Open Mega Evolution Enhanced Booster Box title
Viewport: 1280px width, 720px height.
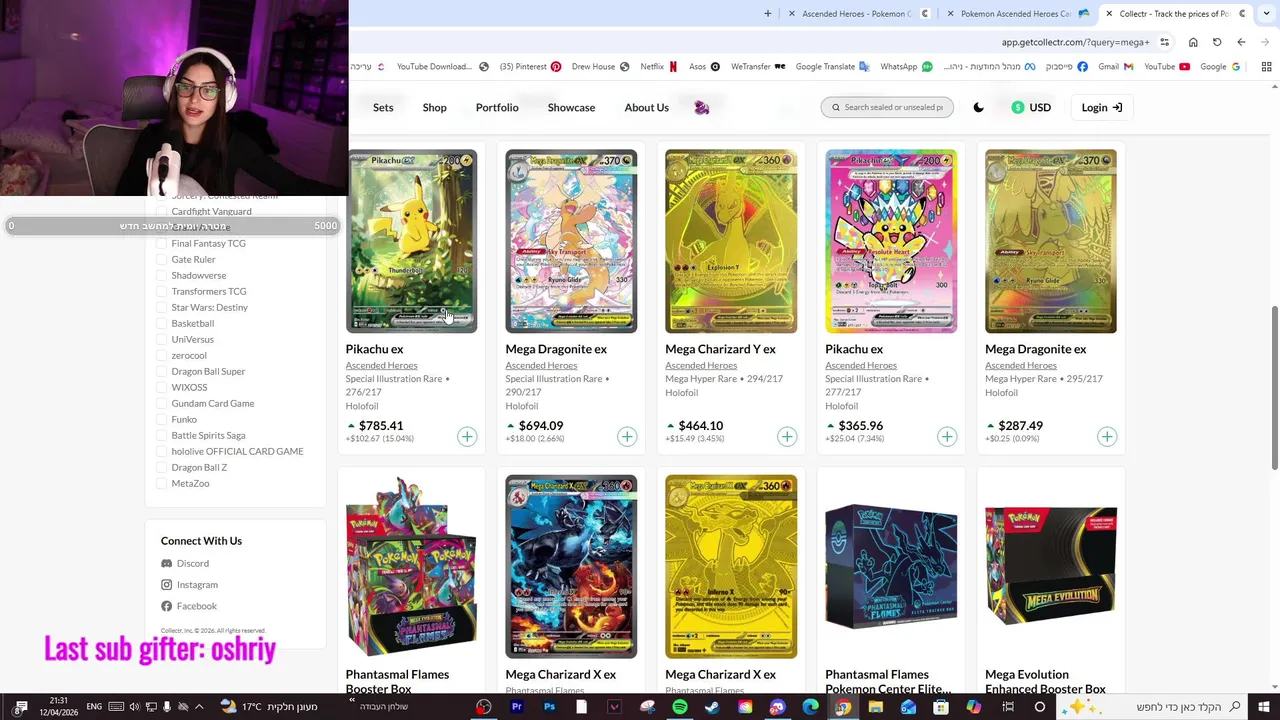pyautogui.click(x=1045, y=681)
